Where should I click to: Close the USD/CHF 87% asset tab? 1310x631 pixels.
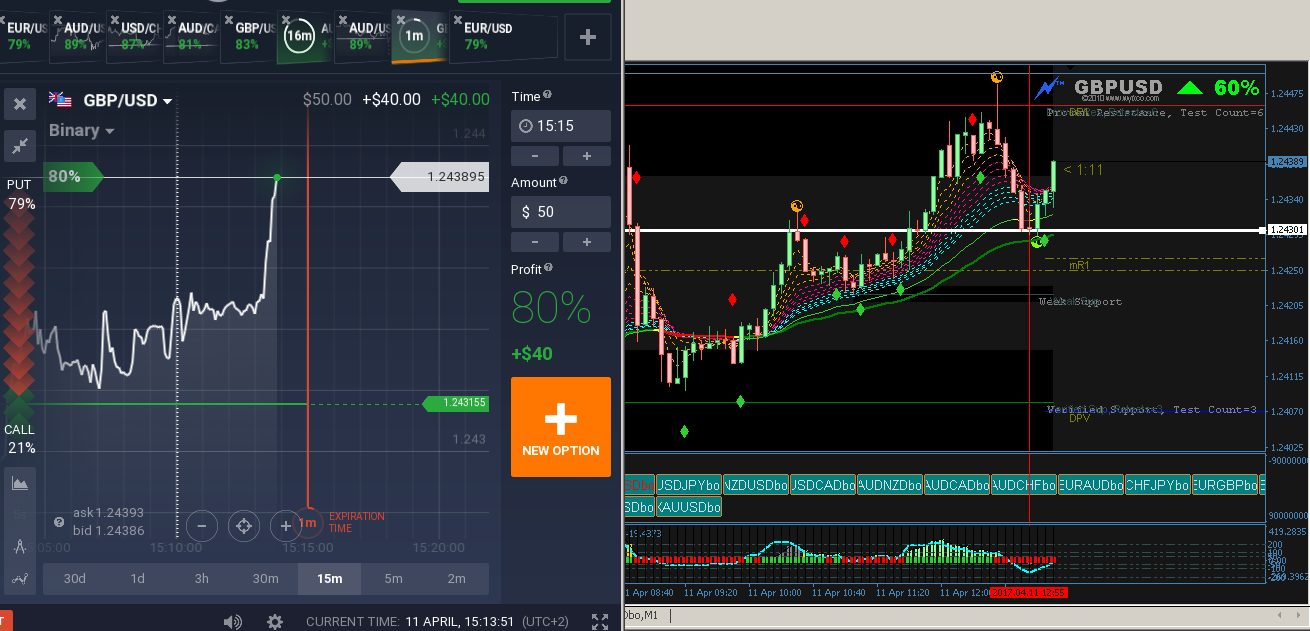(113, 20)
